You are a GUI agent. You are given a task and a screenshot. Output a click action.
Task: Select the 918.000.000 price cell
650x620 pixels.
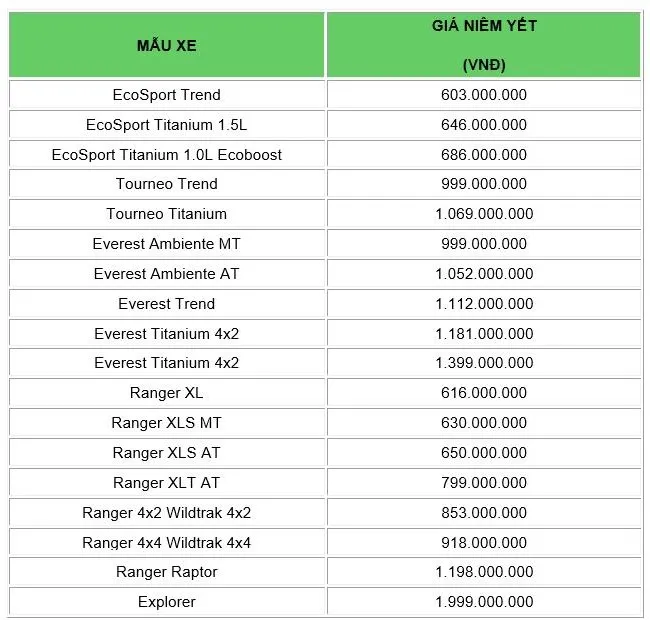(x=484, y=542)
